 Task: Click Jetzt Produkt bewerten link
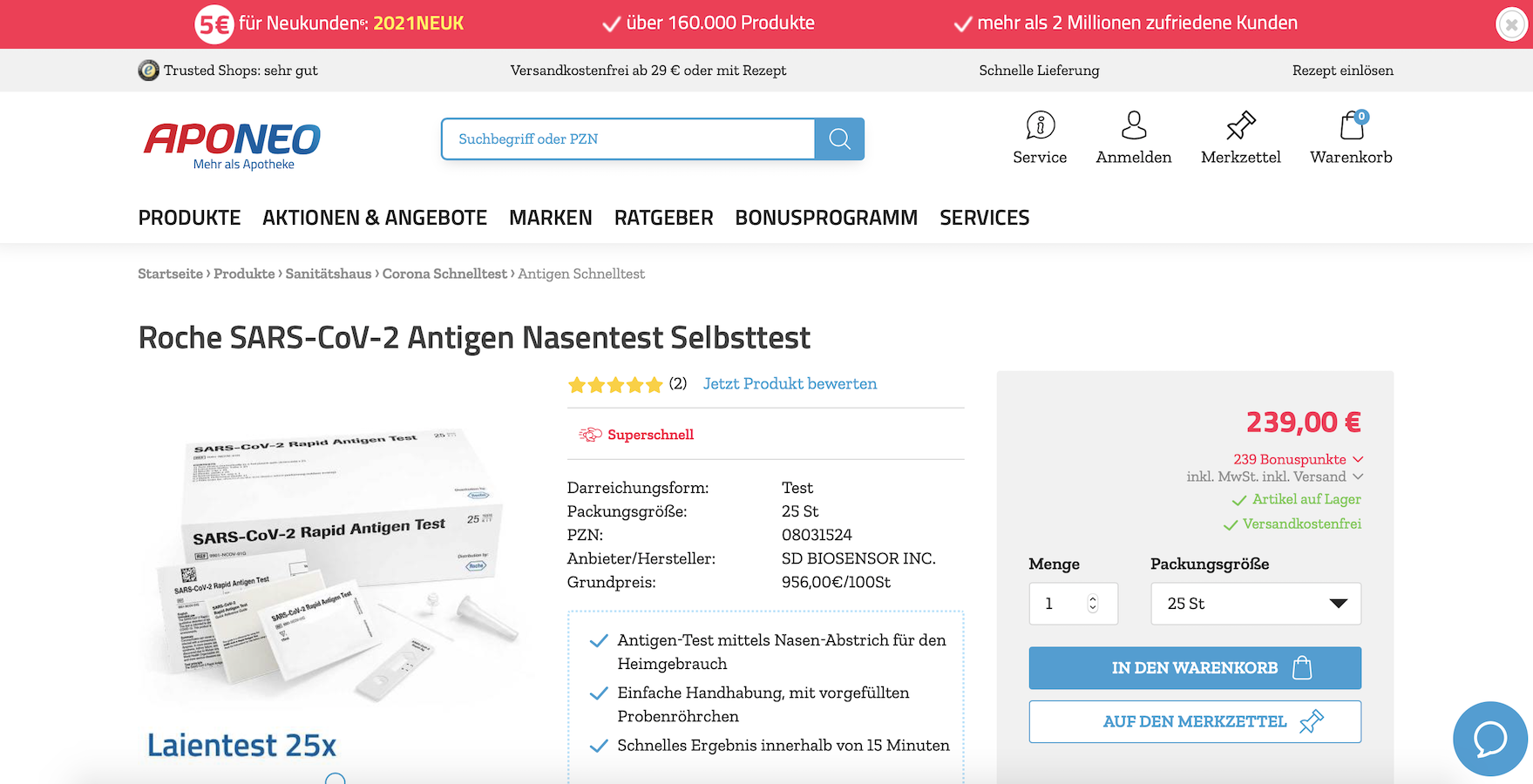tap(790, 384)
